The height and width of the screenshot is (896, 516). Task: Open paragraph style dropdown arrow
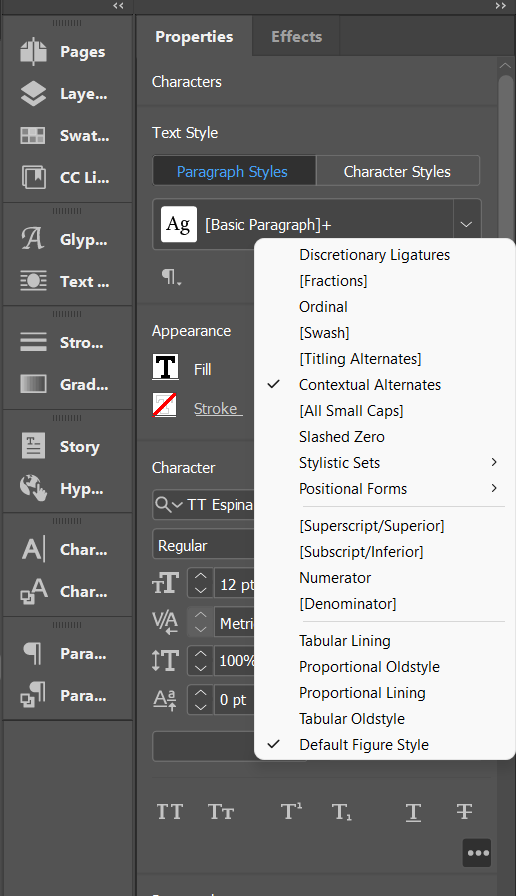pyautogui.click(x=466, y=225)
